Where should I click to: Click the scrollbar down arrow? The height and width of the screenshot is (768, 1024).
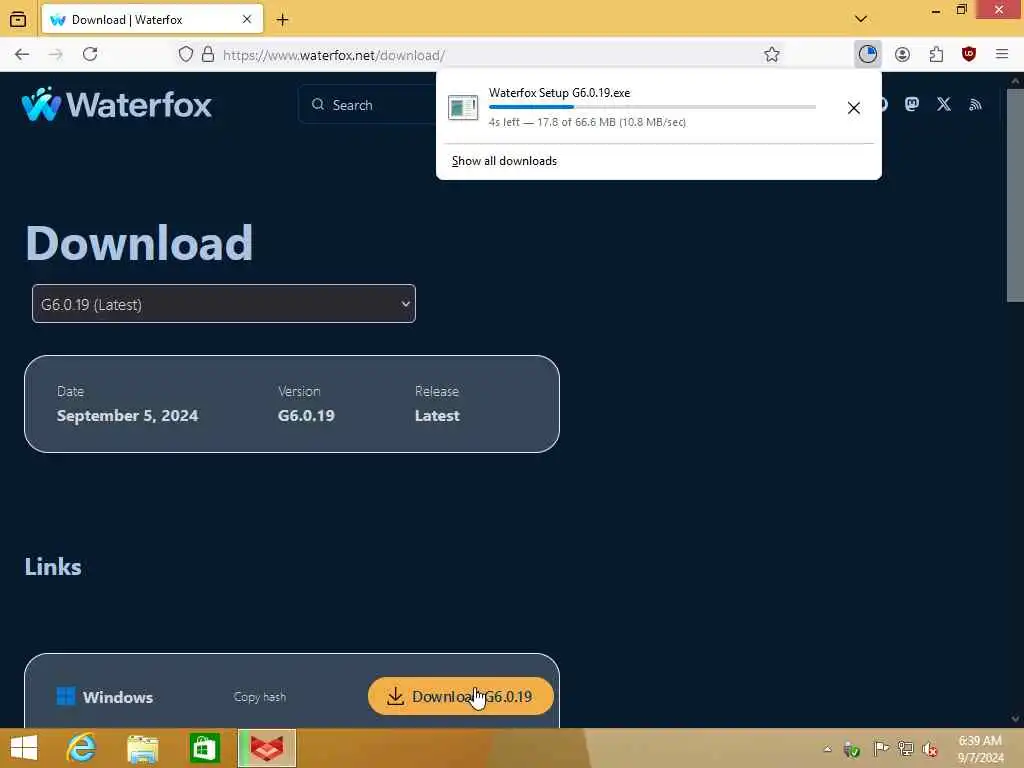point(1015,719)
